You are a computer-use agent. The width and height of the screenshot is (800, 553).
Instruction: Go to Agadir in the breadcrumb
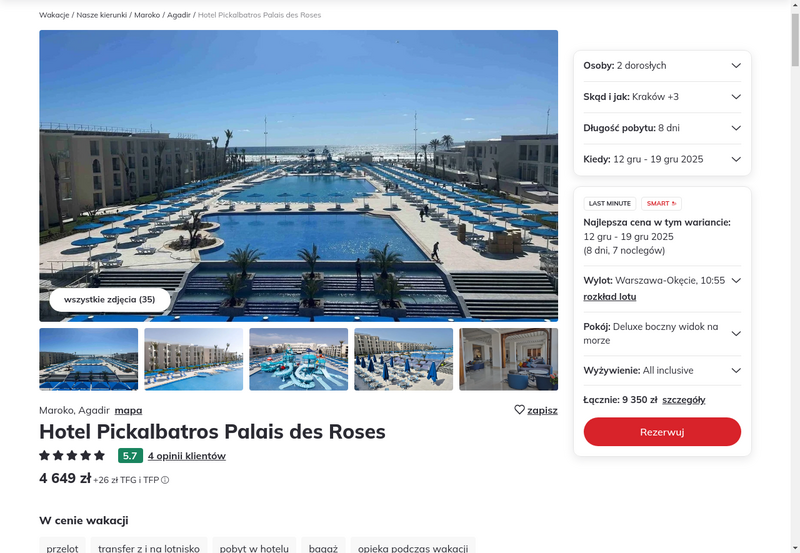179,15
